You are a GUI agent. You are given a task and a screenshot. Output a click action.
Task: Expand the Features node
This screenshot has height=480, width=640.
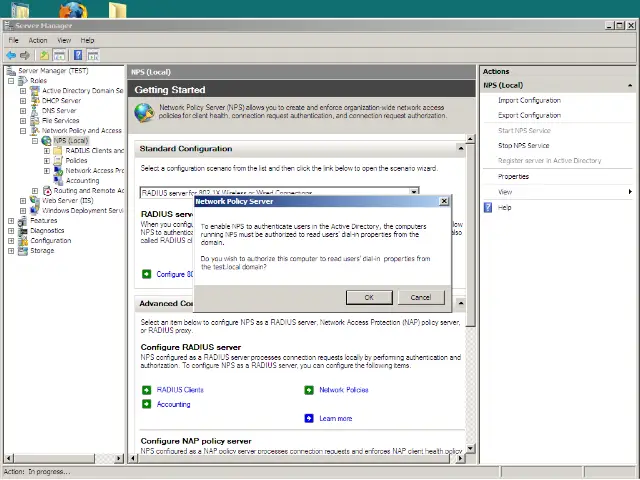point(11,221)
